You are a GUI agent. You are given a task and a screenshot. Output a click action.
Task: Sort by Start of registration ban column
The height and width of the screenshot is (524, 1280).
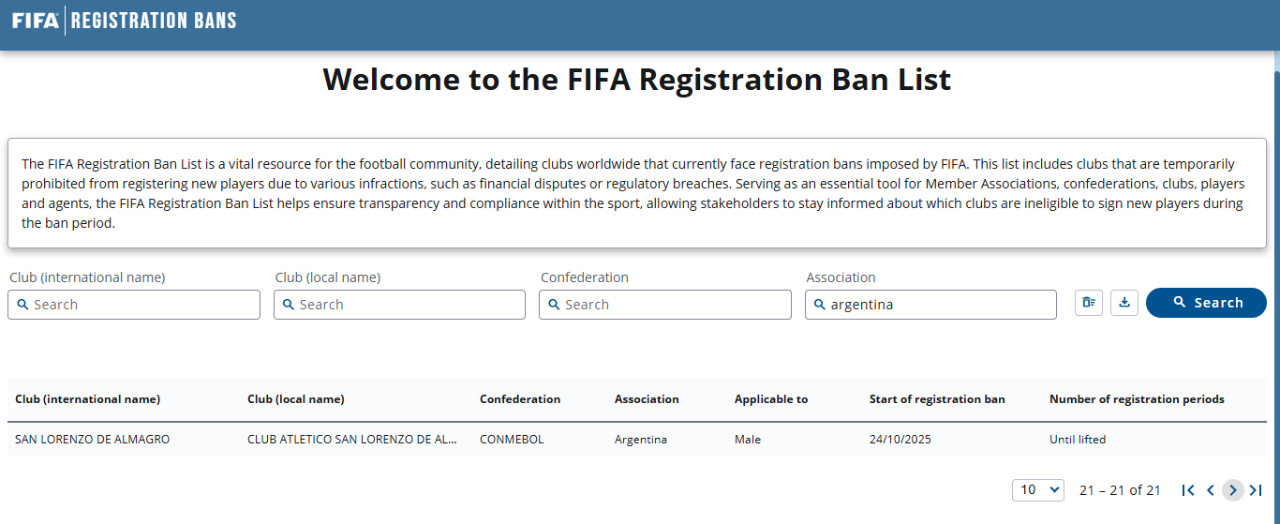coord(937,399)
